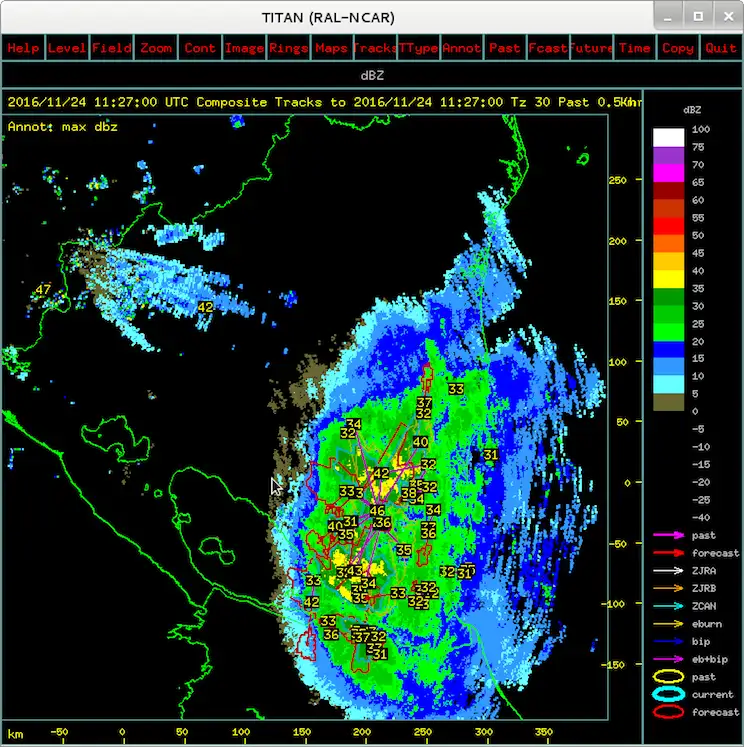Click the magenta past arrow legend icon
Screen dimensions: 744x747
[x=668, y=535]
